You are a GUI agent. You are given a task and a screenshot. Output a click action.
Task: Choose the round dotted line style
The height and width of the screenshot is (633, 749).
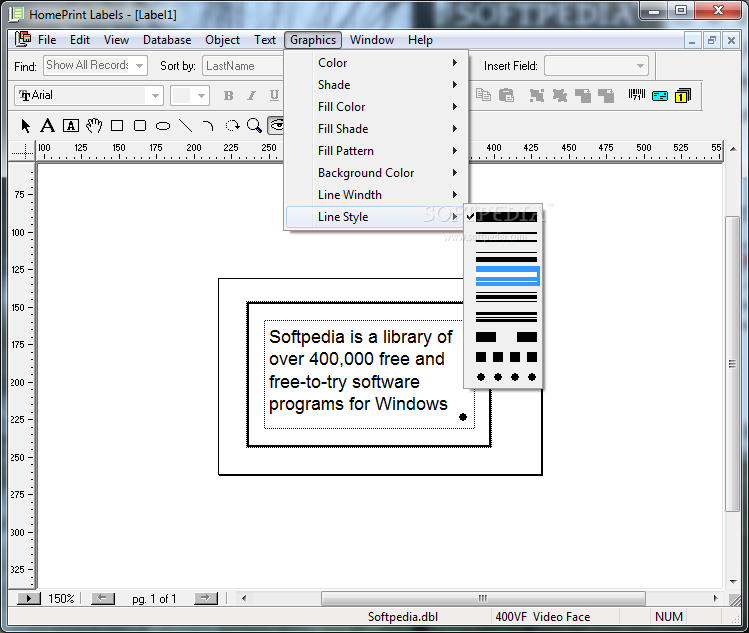tap(504, 377)
